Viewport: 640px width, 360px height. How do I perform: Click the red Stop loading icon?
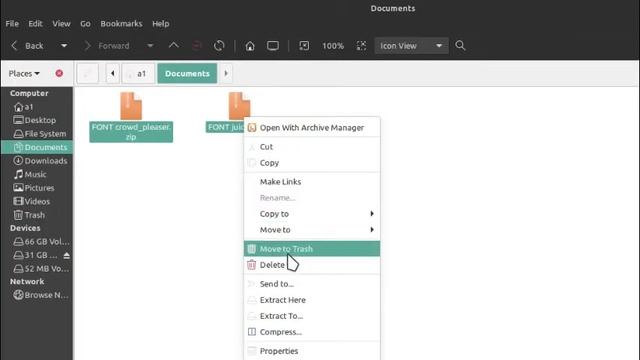pos(197,46)
